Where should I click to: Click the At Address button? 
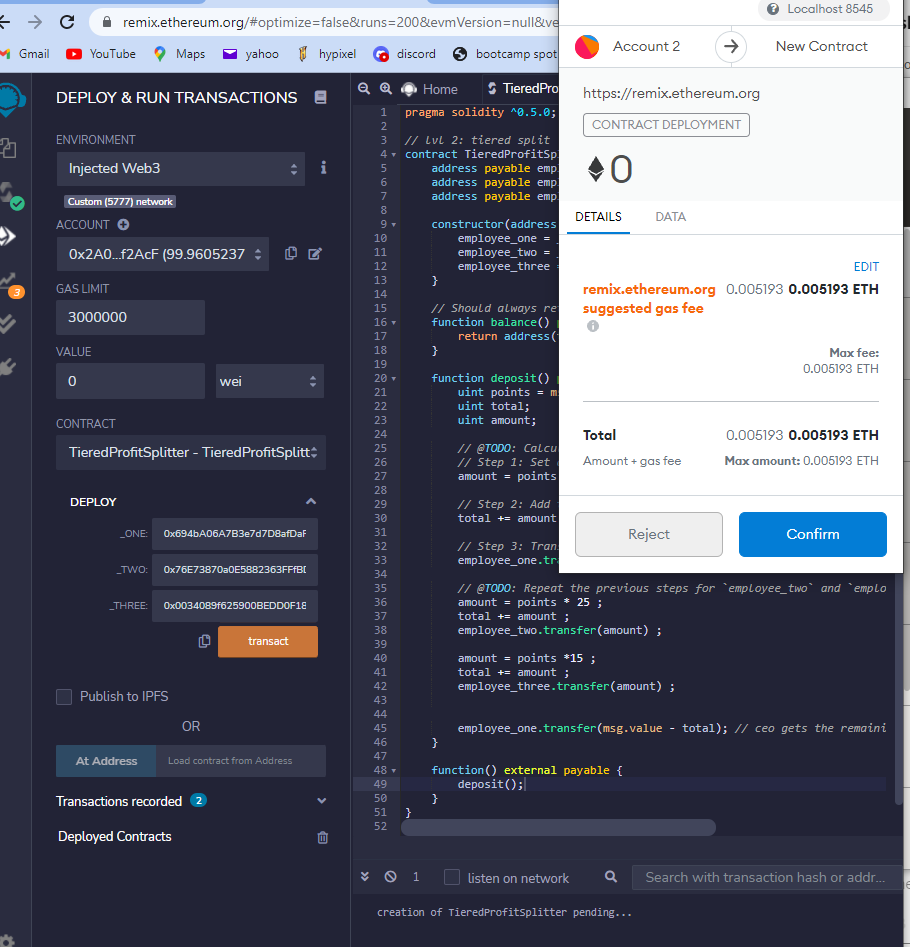(x=106, y=761)
